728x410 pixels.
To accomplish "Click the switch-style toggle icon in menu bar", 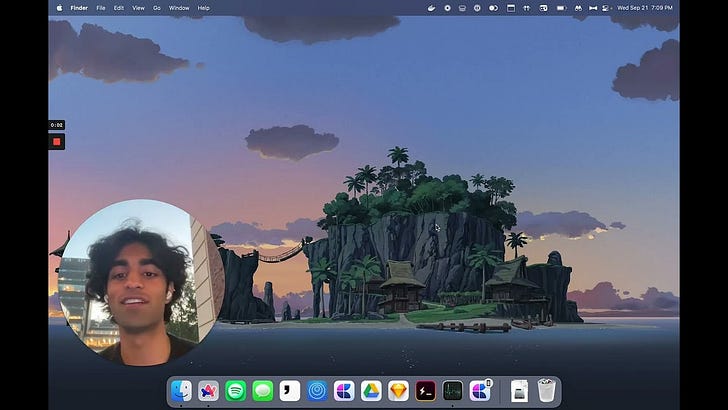I will point(494,8).
